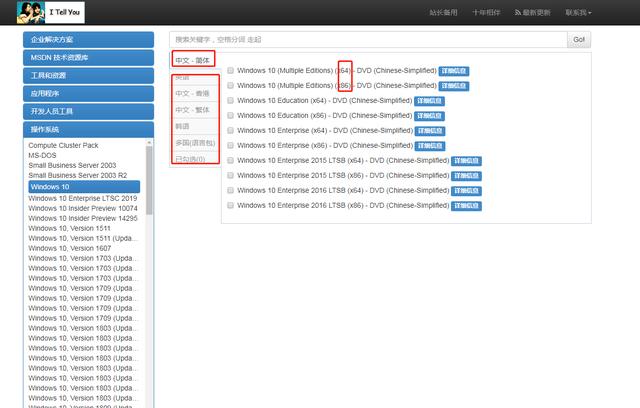Screen dimensions: 640x408
Task: Expand the 工具和资源 category panel
Action: pyautogui.click(x=88, y=75)
